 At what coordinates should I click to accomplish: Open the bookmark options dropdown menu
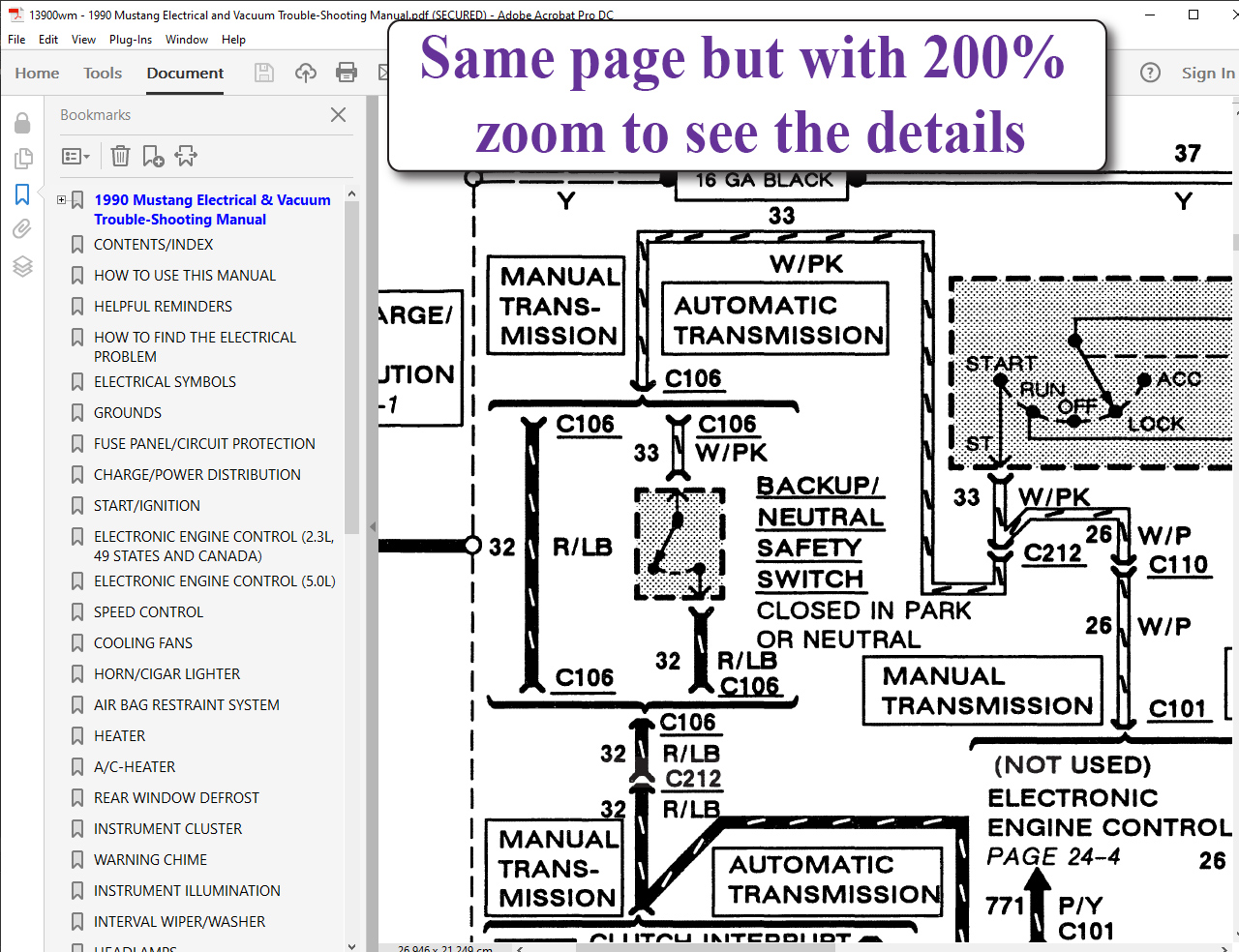tap(76, 156)
